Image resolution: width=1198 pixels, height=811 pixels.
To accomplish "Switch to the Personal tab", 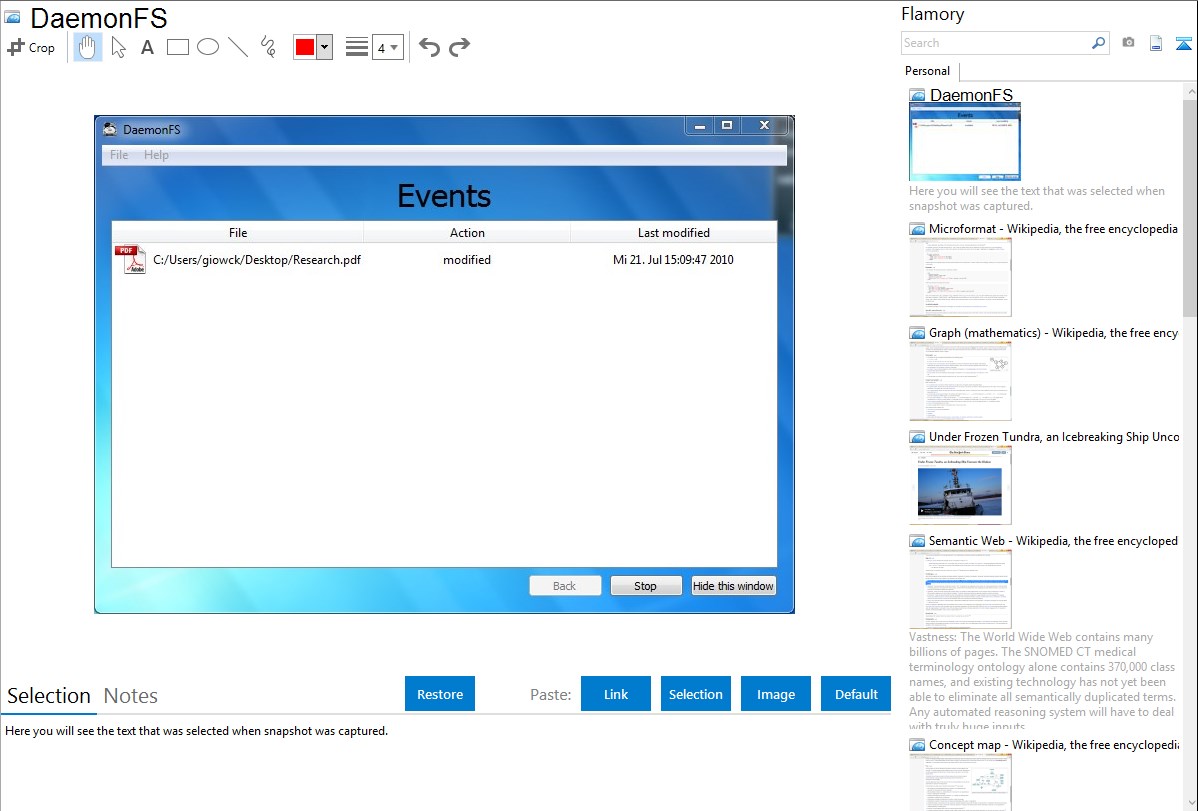I will click(x=928, y=70).
